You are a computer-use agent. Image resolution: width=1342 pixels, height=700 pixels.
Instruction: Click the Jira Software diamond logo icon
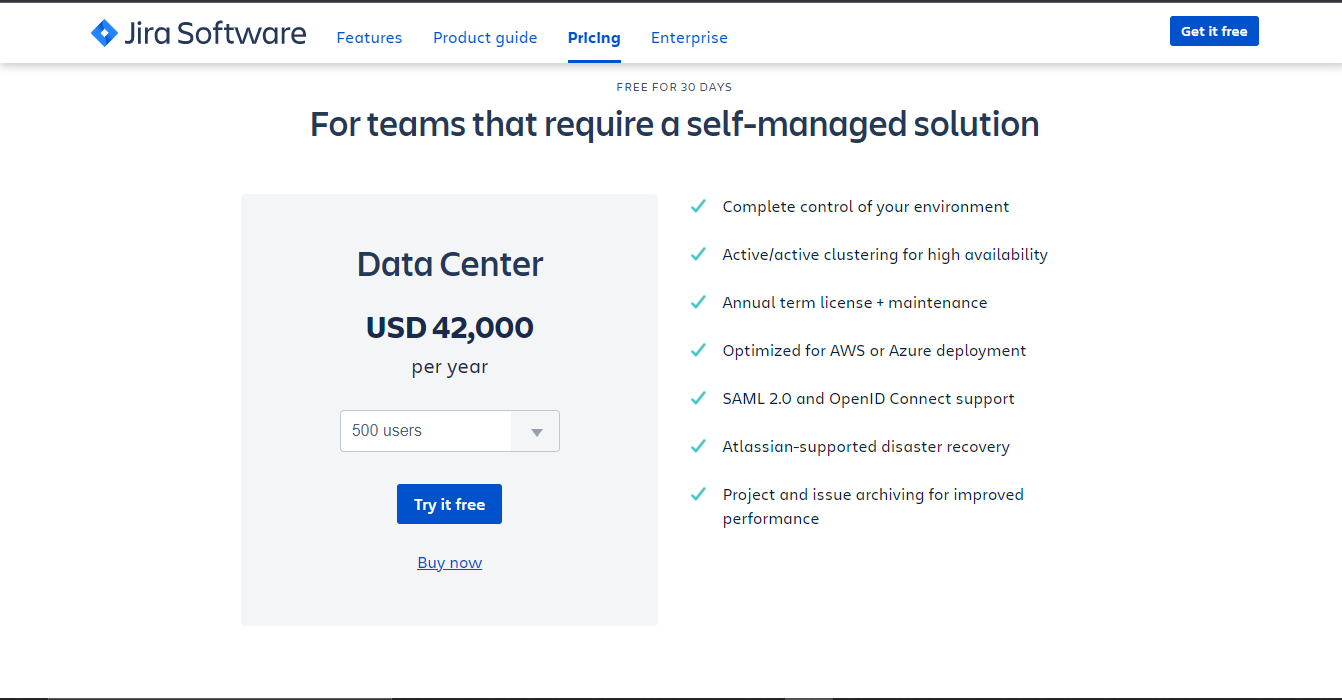104,33
